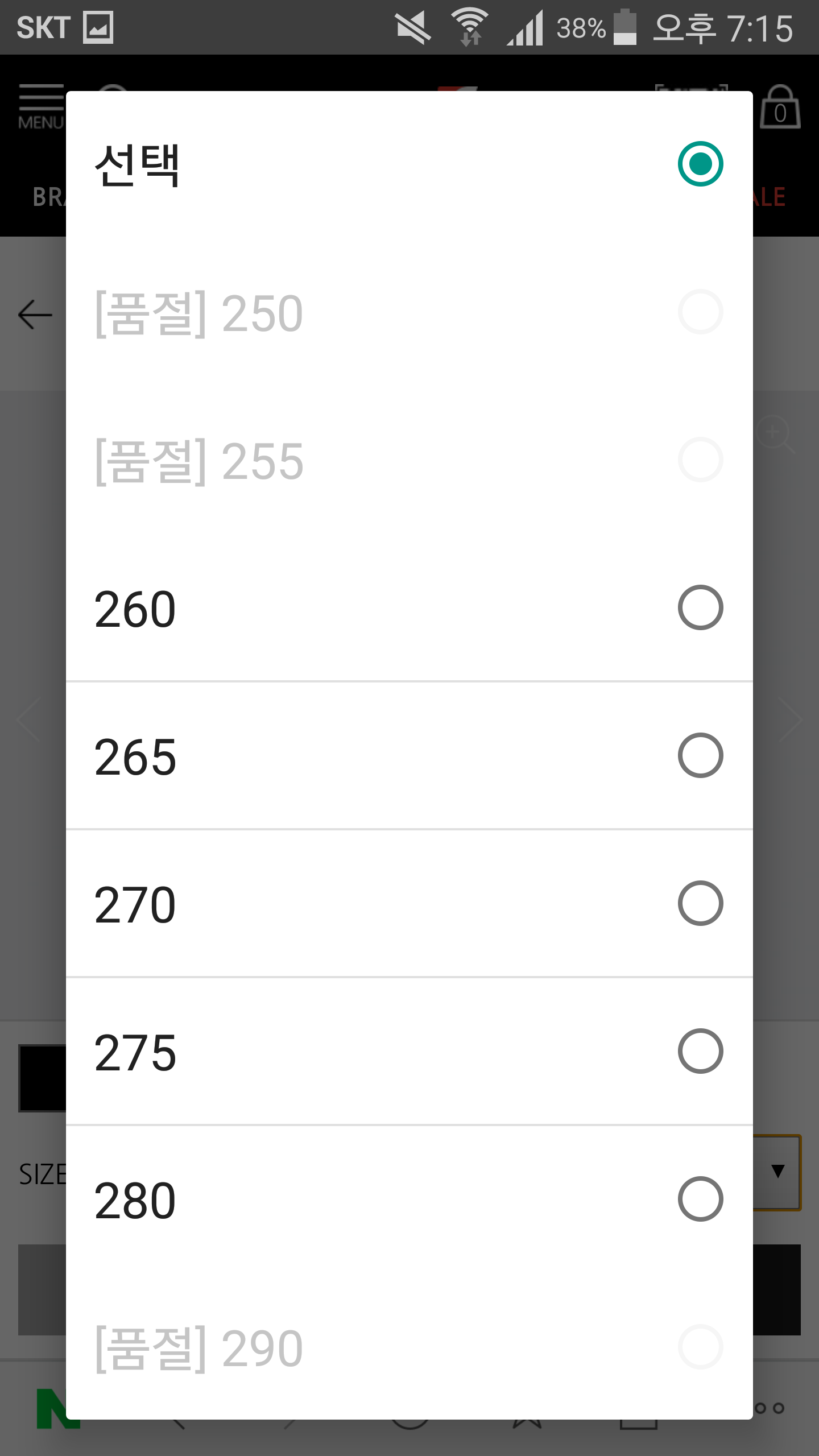819x1456 pixels.
Task: Select the 265 size radio button
Action: [x=700, y=755]
